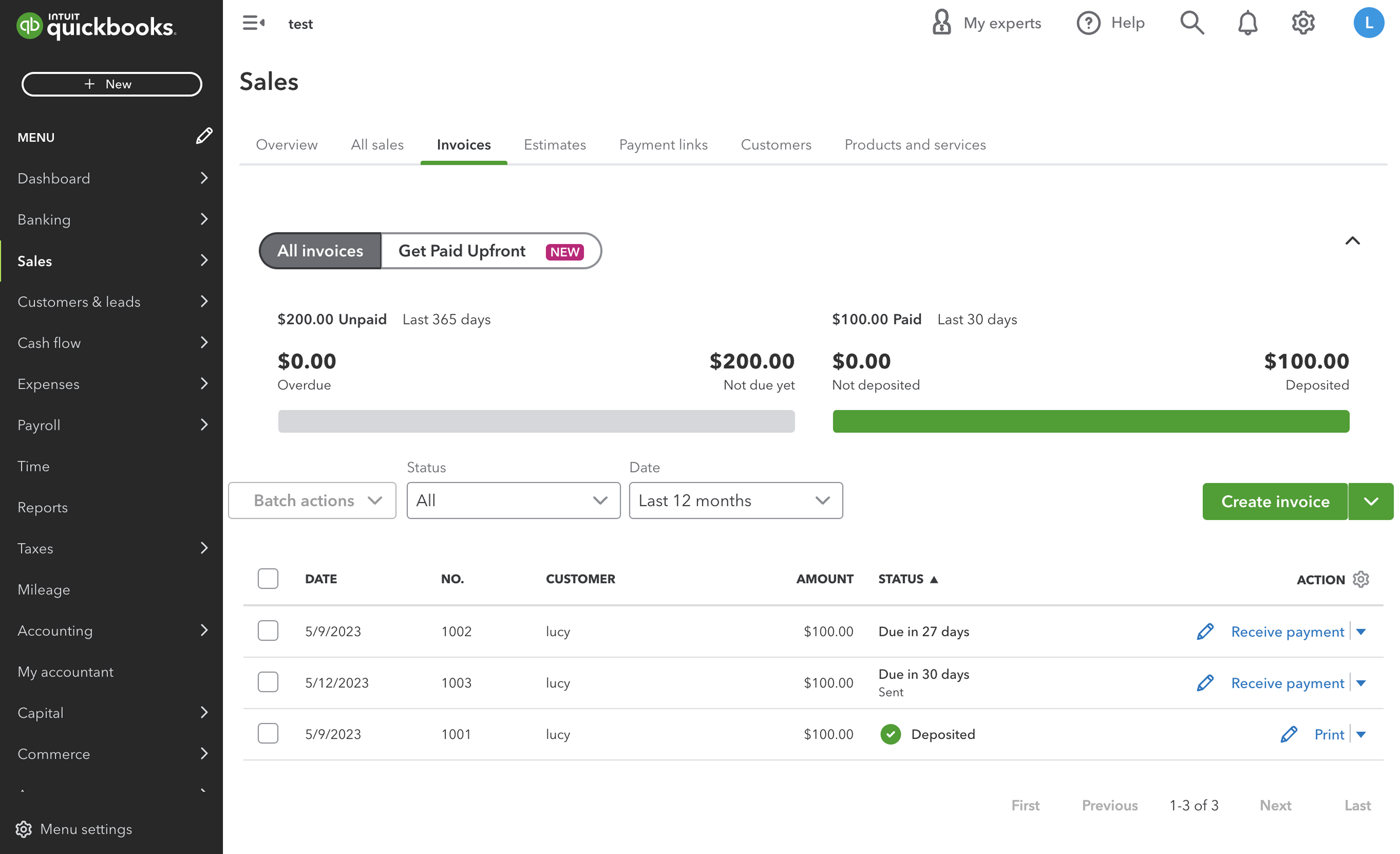
Task: Edit invoice 1002 with the pencil icon
Action: (1204, 631)
